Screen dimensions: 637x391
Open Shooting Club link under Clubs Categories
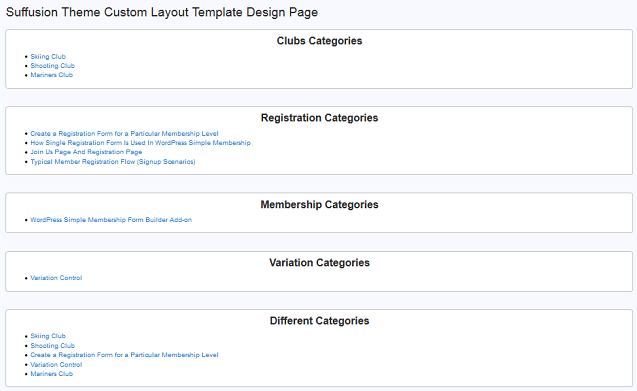point(53,66)
